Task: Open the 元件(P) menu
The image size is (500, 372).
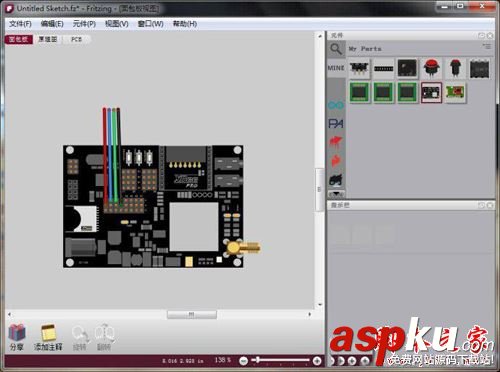Action: 84,24
